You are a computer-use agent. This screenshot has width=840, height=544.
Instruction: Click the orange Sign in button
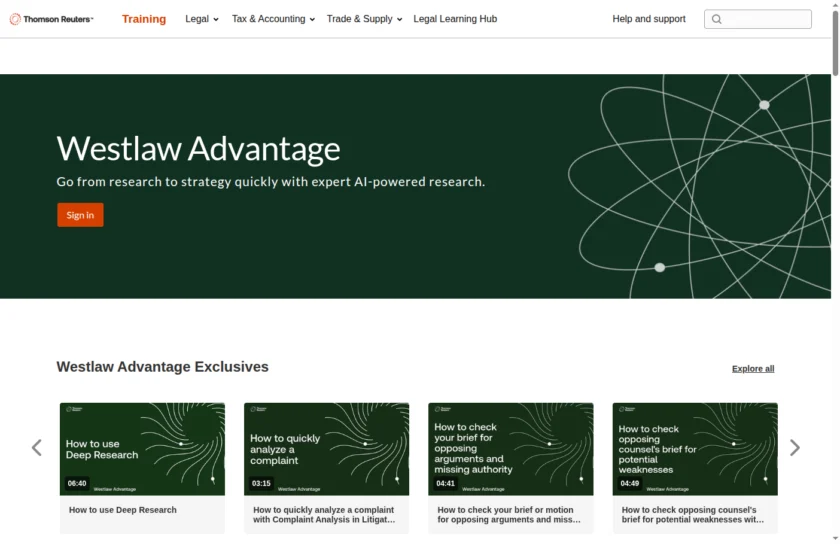[80, 215]
